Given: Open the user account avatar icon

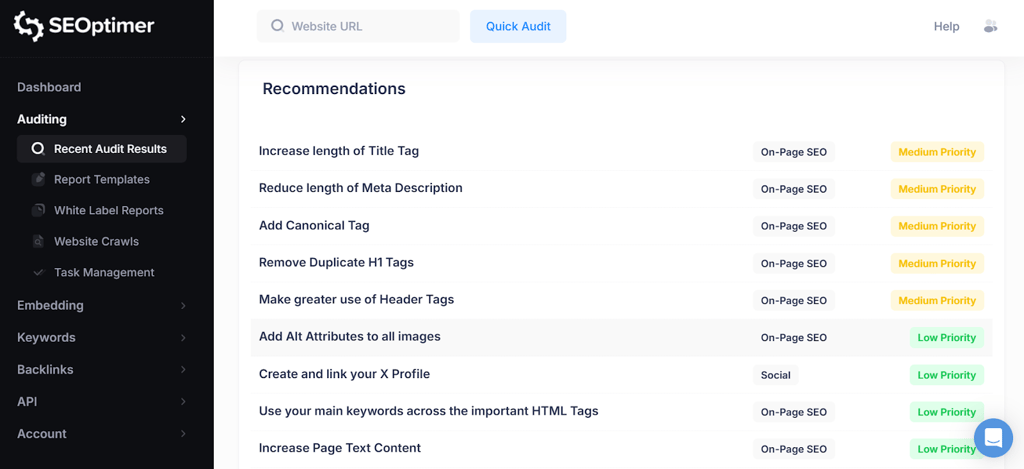Looking at the screenshot, I should click(990, 26).
